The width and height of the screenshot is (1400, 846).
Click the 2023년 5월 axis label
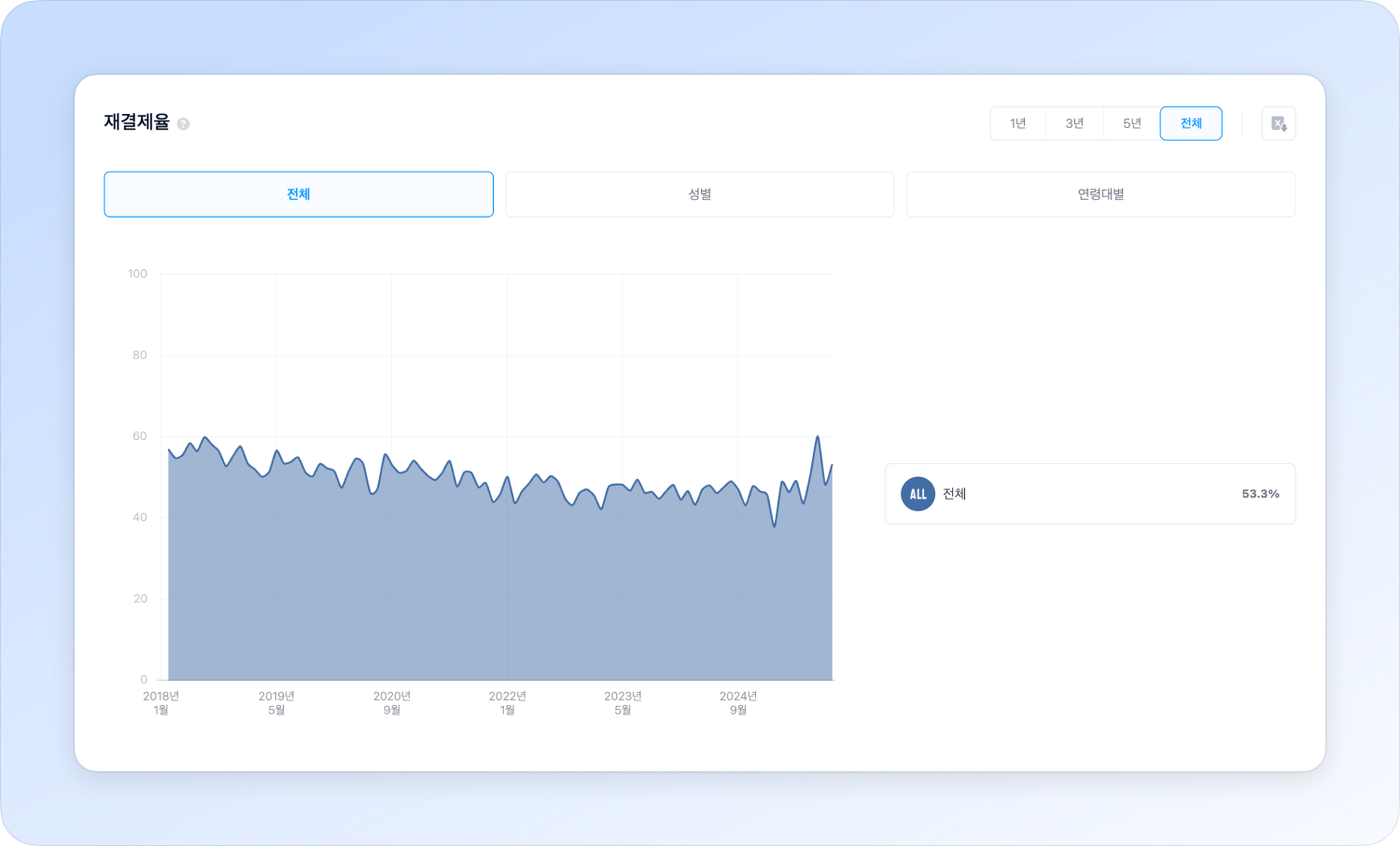[x=623, y=703]
